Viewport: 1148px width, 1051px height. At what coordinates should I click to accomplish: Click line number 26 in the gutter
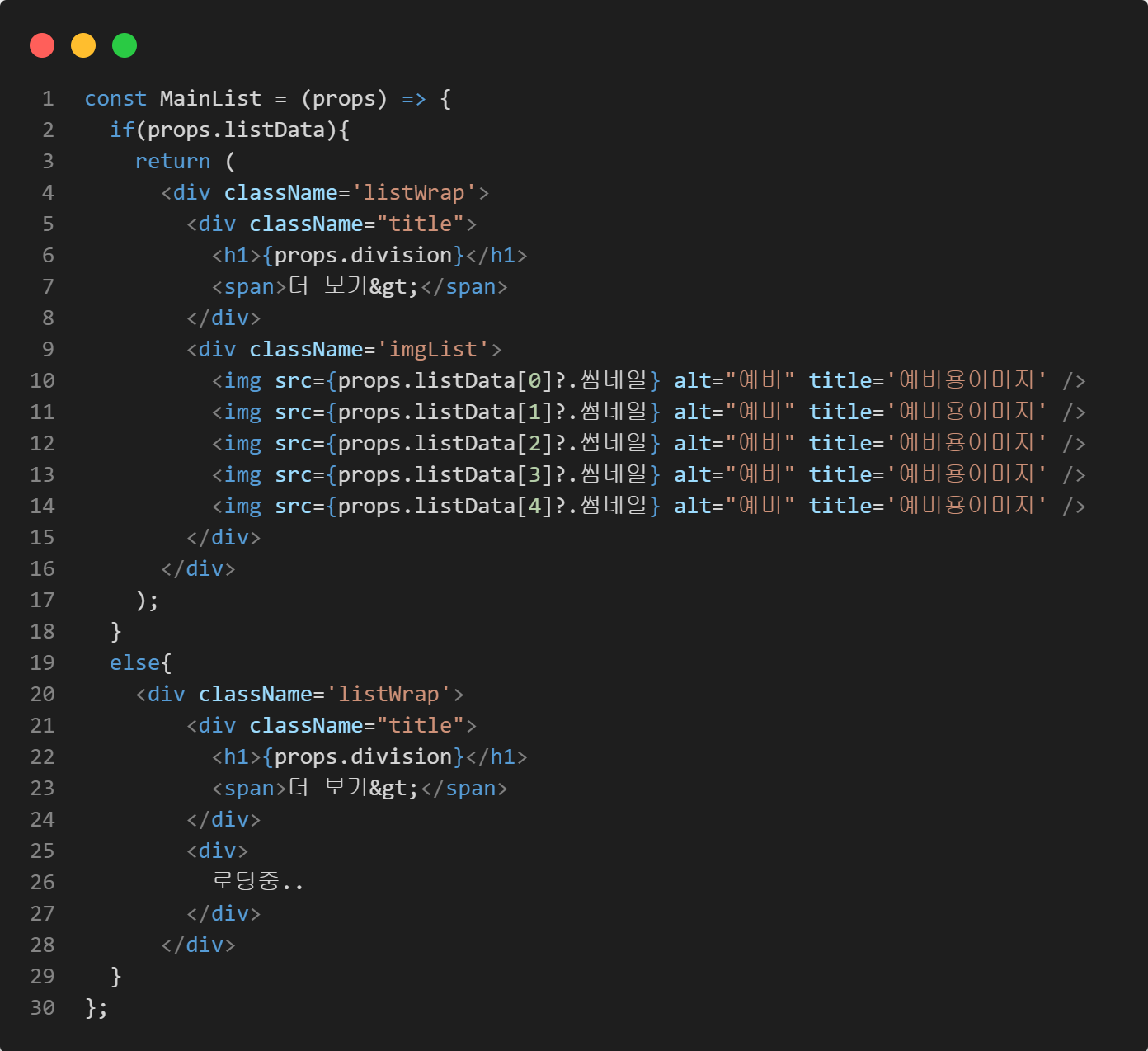pos(42,882)
